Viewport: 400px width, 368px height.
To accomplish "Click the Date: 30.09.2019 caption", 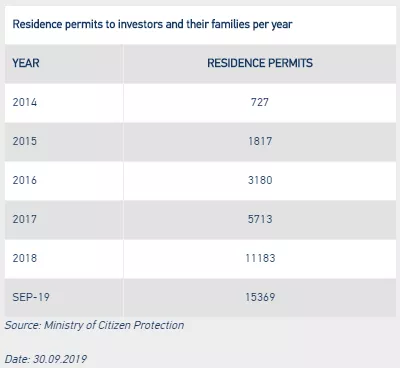I will tap(46, 359).
